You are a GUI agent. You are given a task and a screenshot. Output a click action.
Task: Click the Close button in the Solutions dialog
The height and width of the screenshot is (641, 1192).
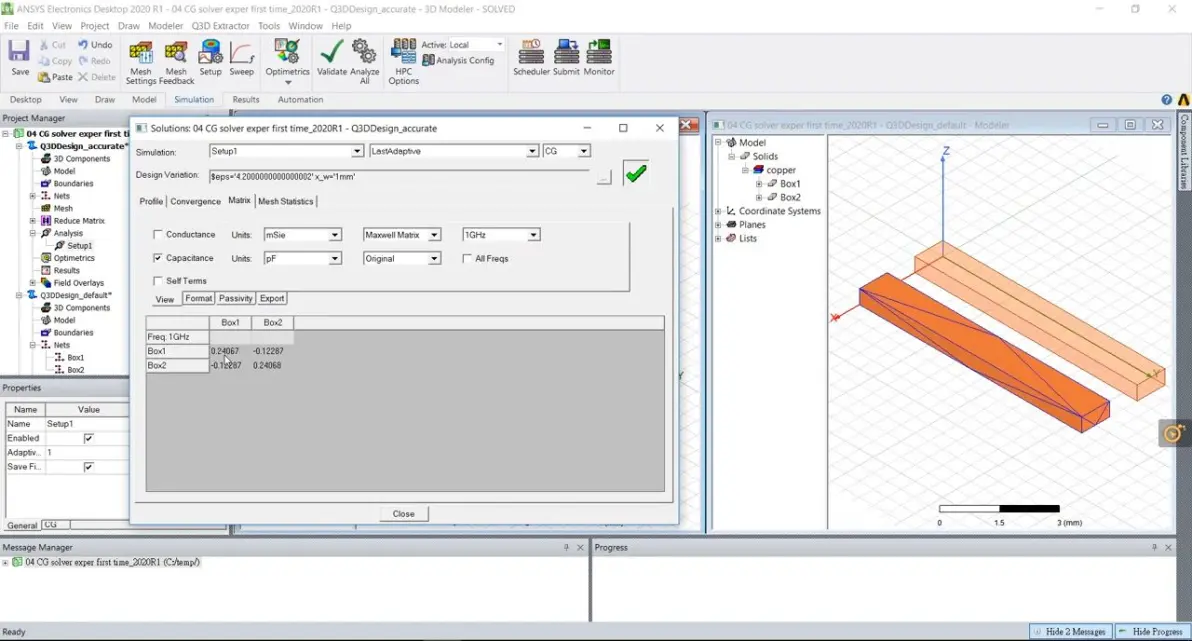tap(403, 513)
